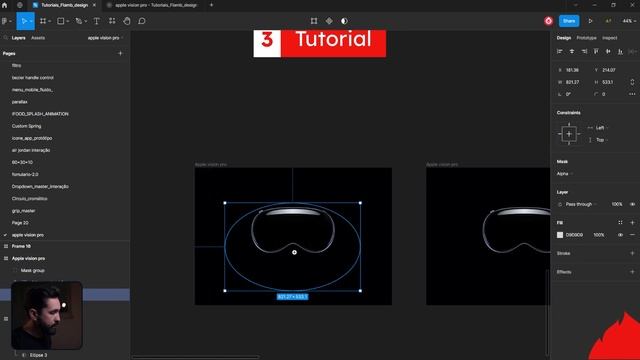Open Frame tool dropdown arrow
Image resolution: width=640 pixels, height=360 pixels.
(x=50, y=21)
